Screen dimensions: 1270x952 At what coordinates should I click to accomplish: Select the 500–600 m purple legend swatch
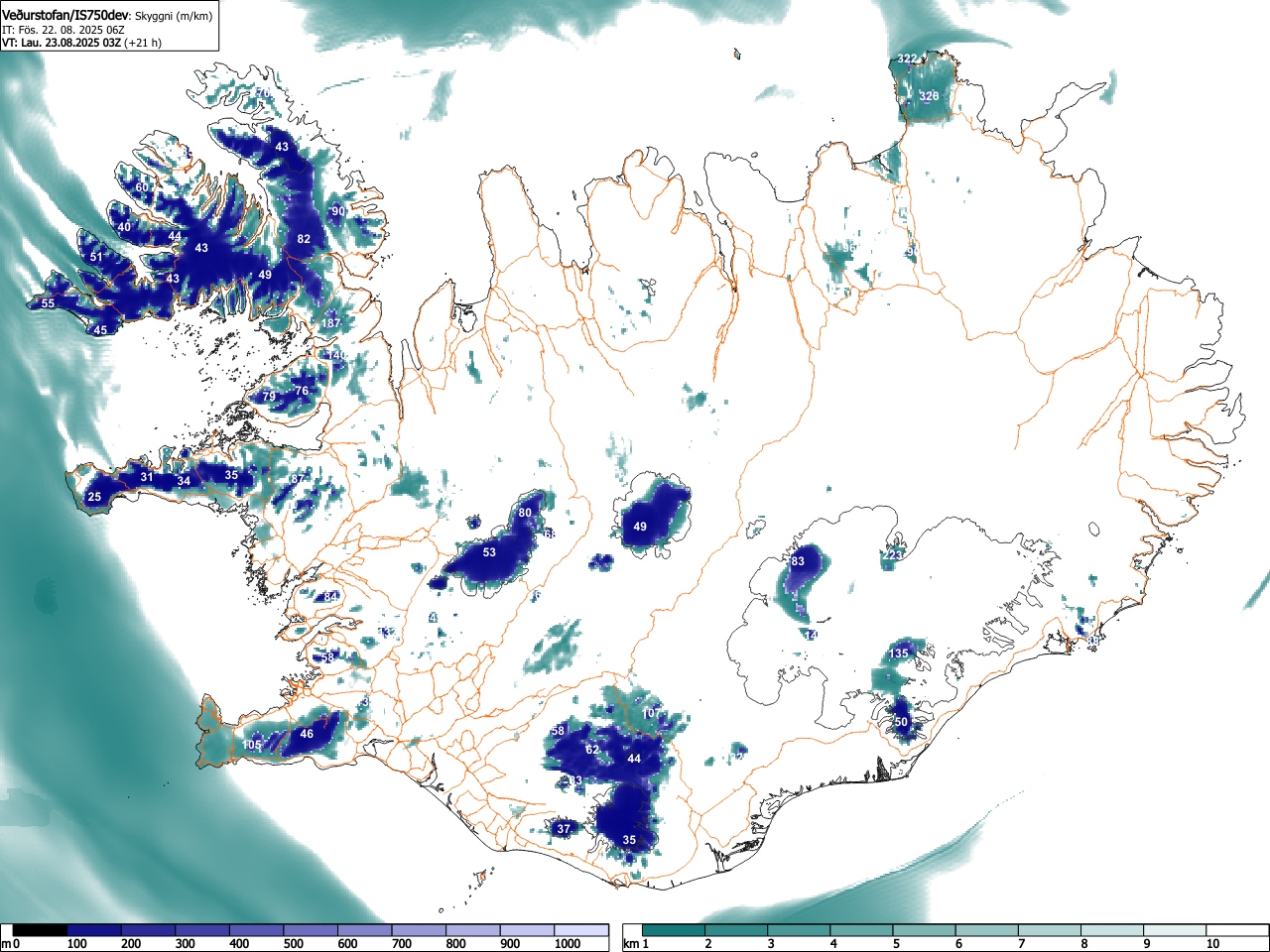coord(311,930)
